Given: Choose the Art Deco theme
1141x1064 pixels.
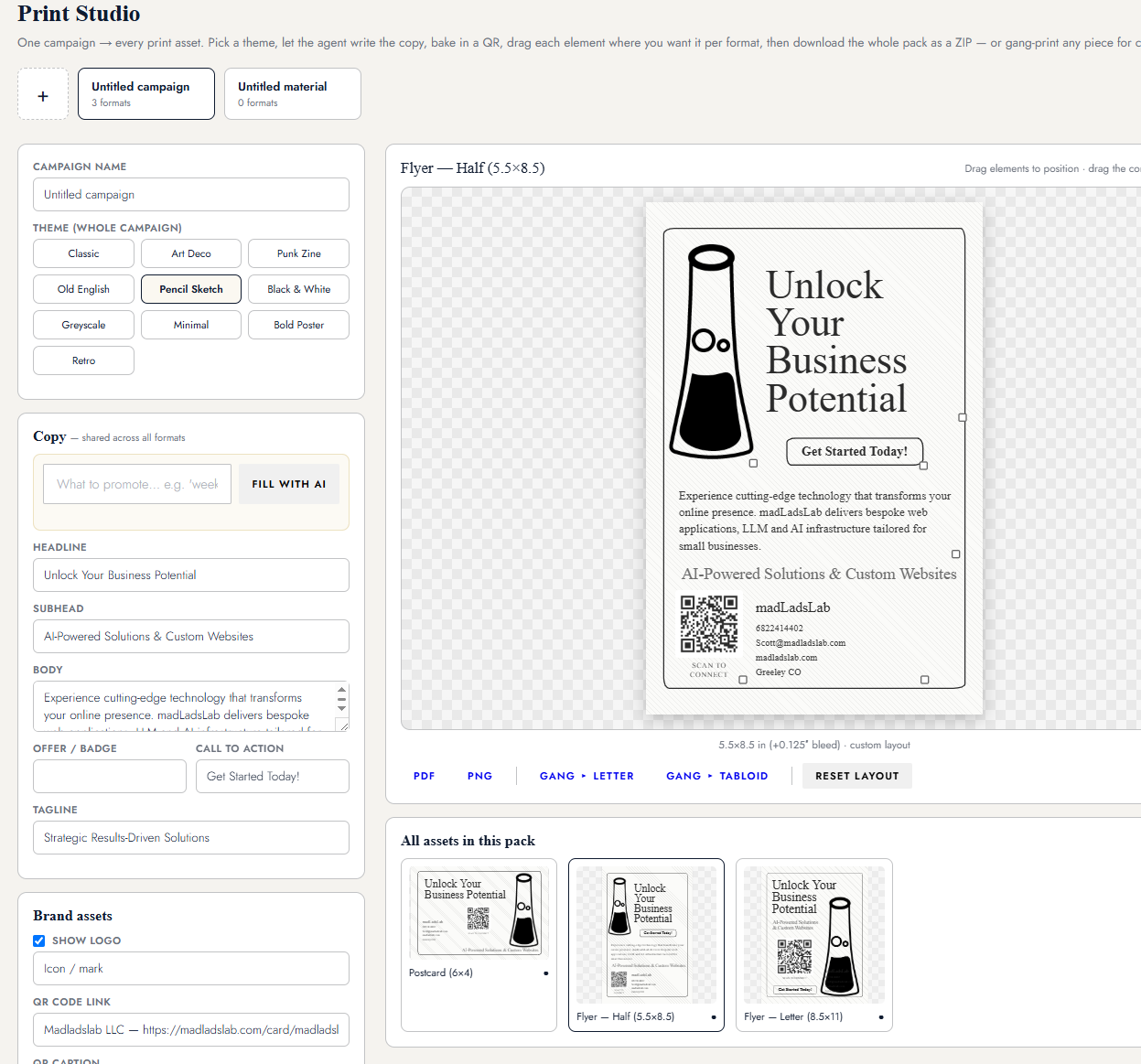Looking at the screenshot, I should tap(191, 253).
